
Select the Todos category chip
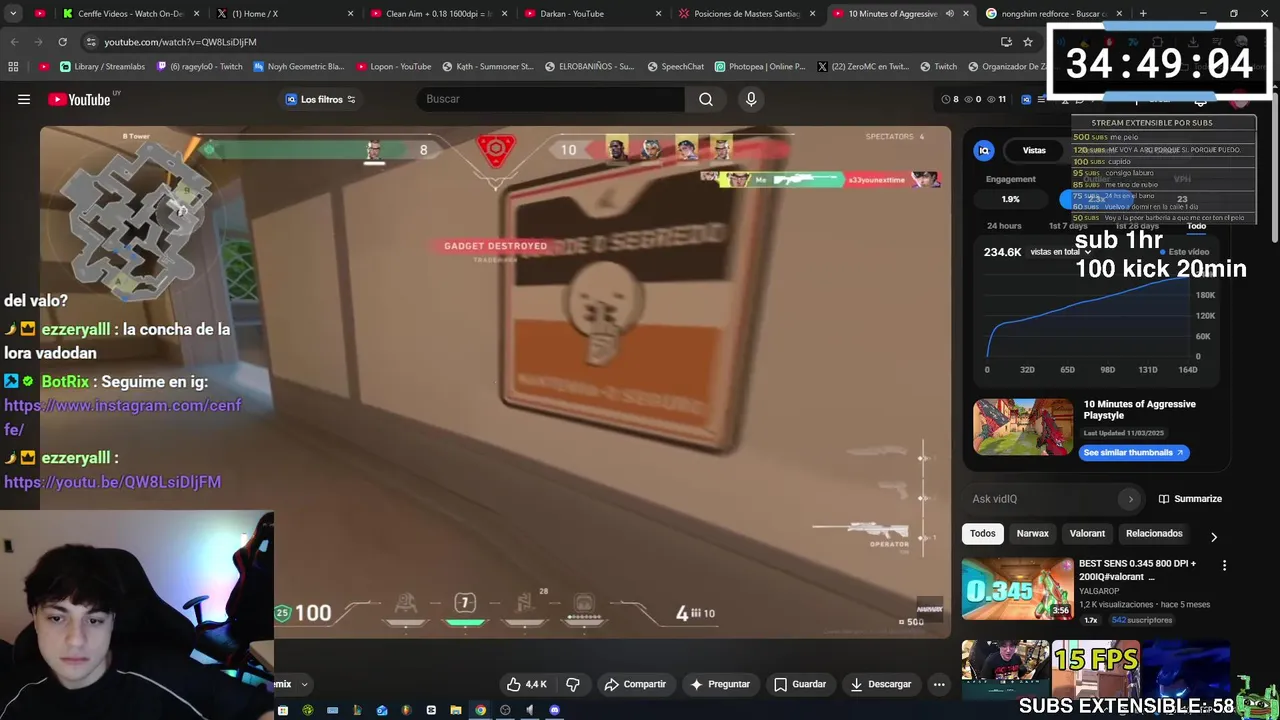983,534
